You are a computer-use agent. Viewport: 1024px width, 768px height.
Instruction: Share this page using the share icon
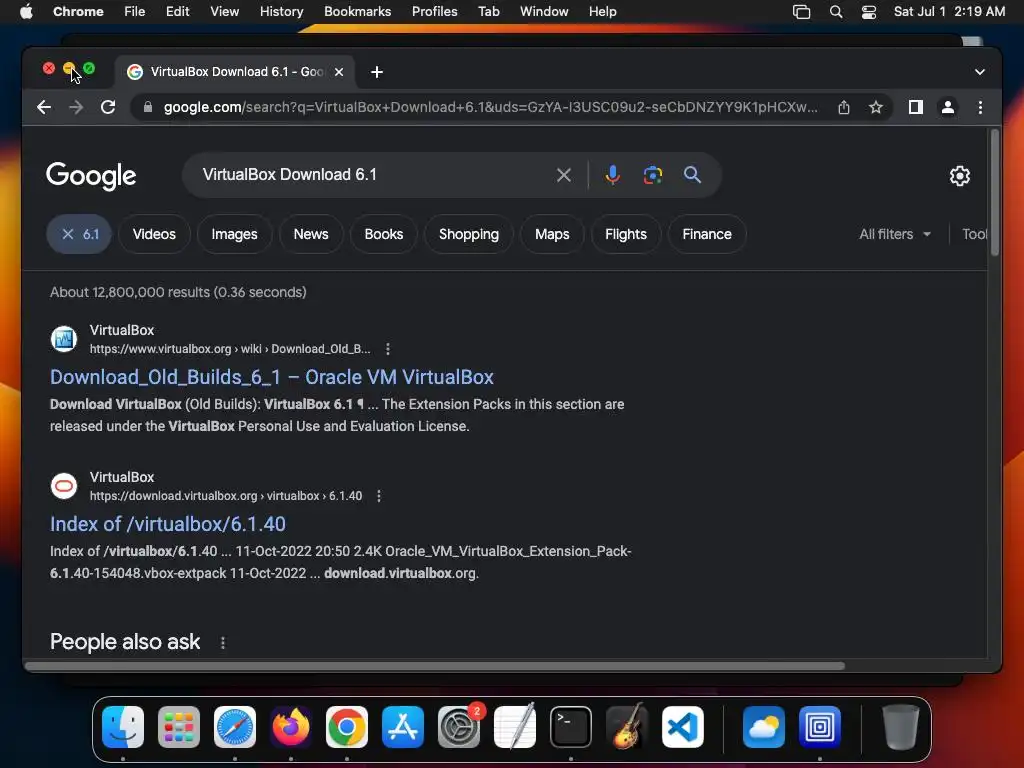click(844, 107)
